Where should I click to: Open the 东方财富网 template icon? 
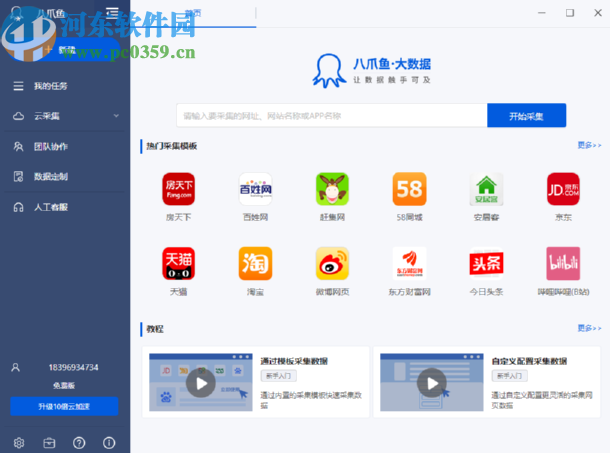click(x=409, y=263)
